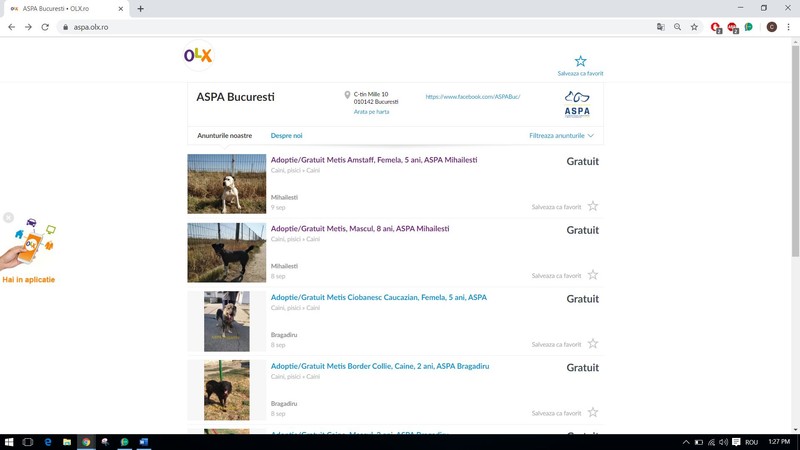Click the volume icon in system tray

click(x=723, y=442)
